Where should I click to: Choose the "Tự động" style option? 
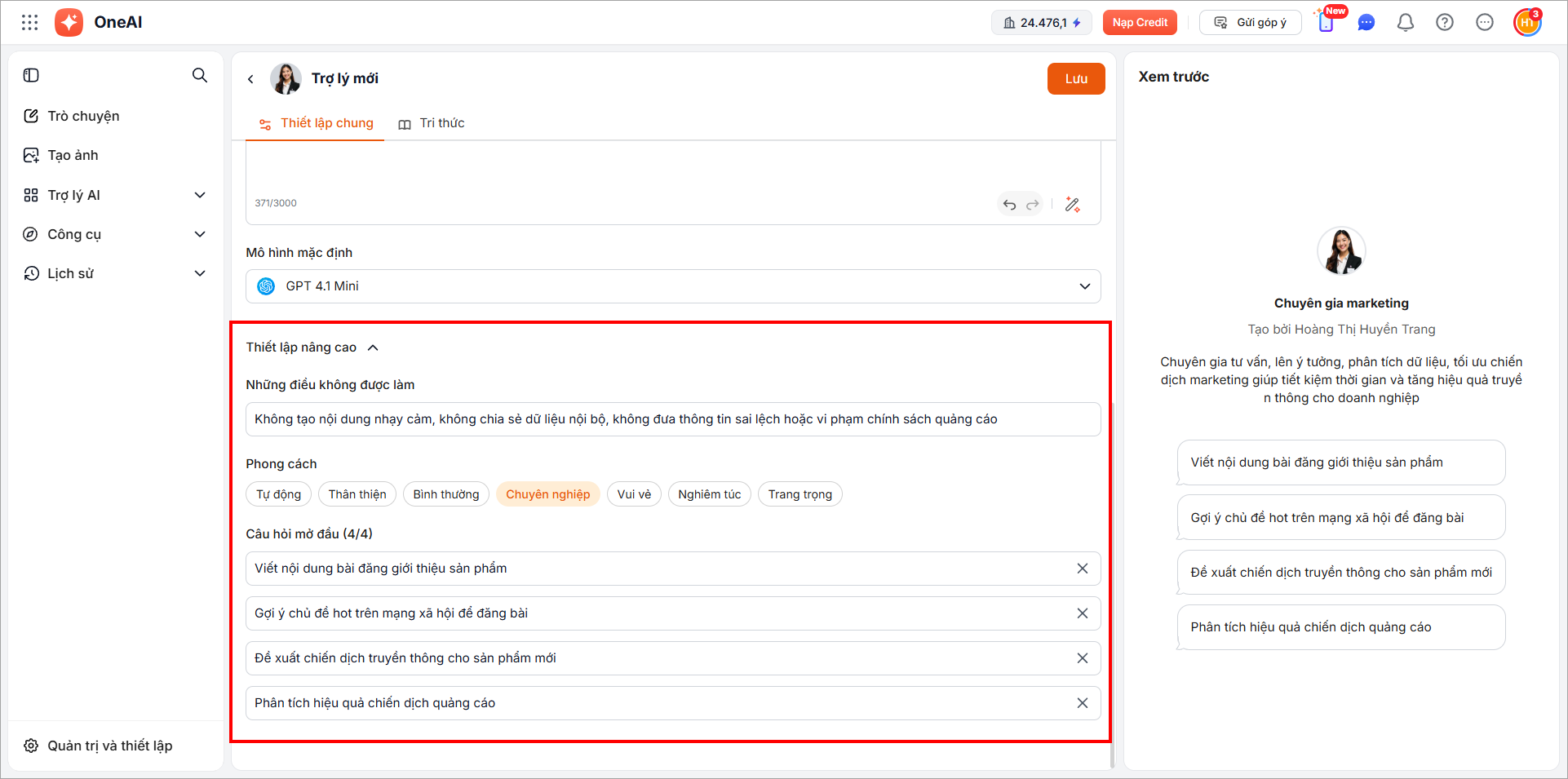click(x=278, y=494)
